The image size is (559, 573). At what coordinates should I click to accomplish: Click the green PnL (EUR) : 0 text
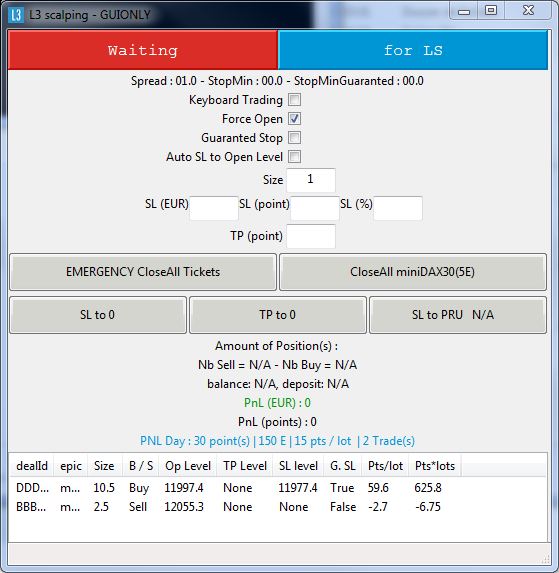(277, 403)
